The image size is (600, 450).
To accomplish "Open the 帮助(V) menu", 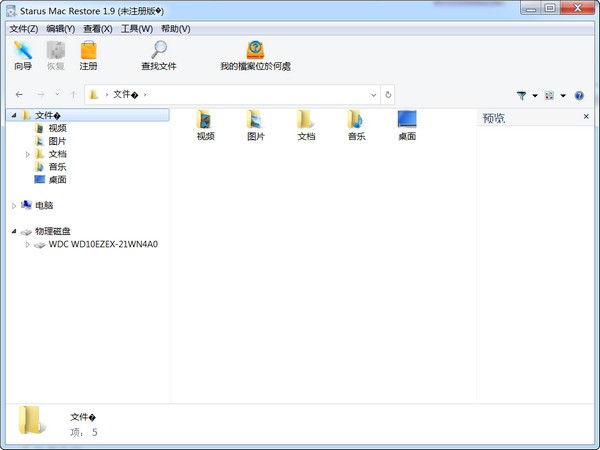I will pyautogui.click(x=176, y=29).
